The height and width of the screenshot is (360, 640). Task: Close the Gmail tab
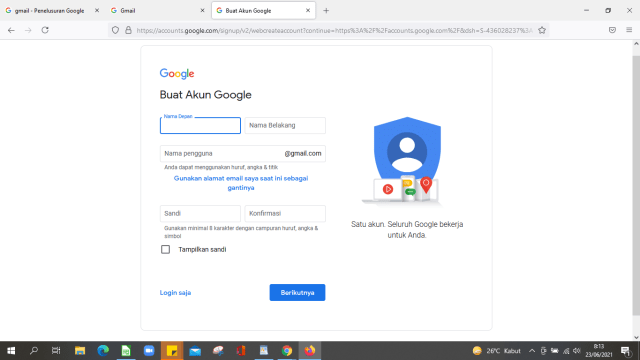coord(202,11)
